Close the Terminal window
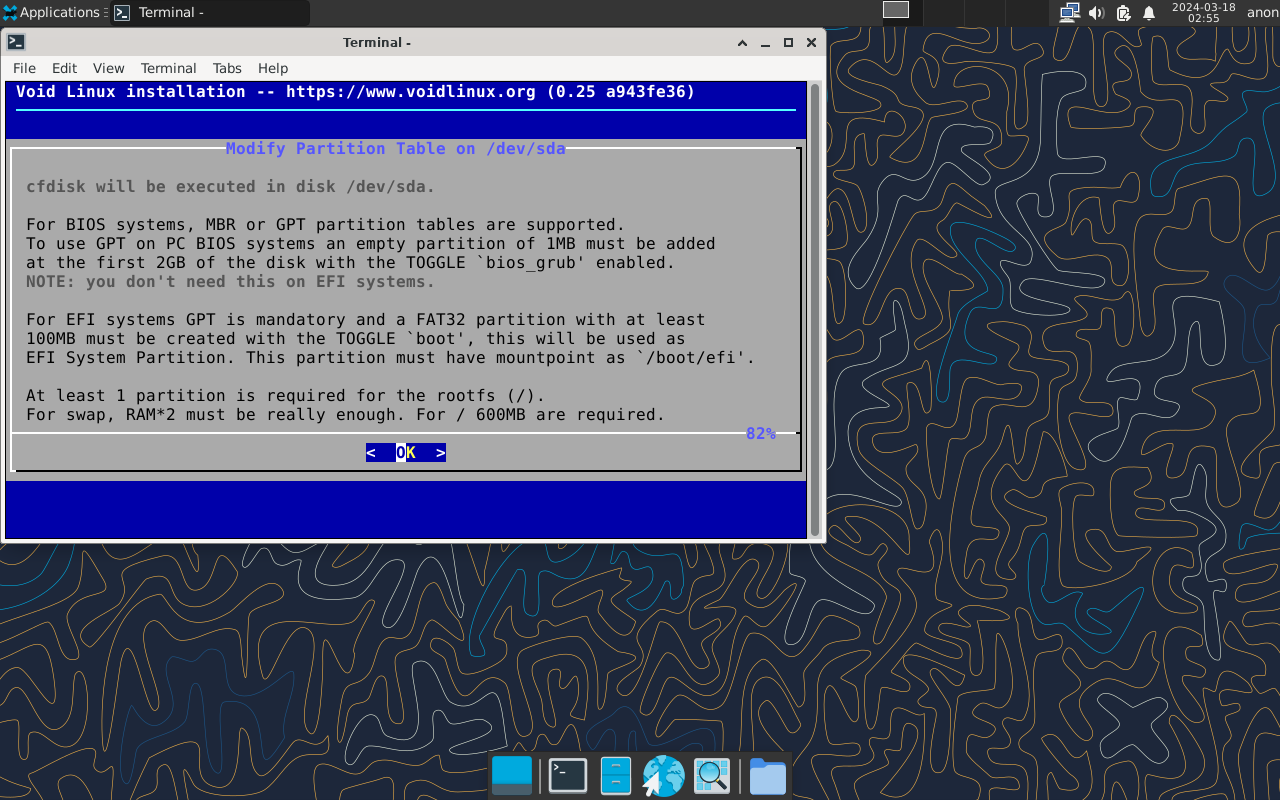The width and height of the screenshot is (1280, 800). point(811,42)
